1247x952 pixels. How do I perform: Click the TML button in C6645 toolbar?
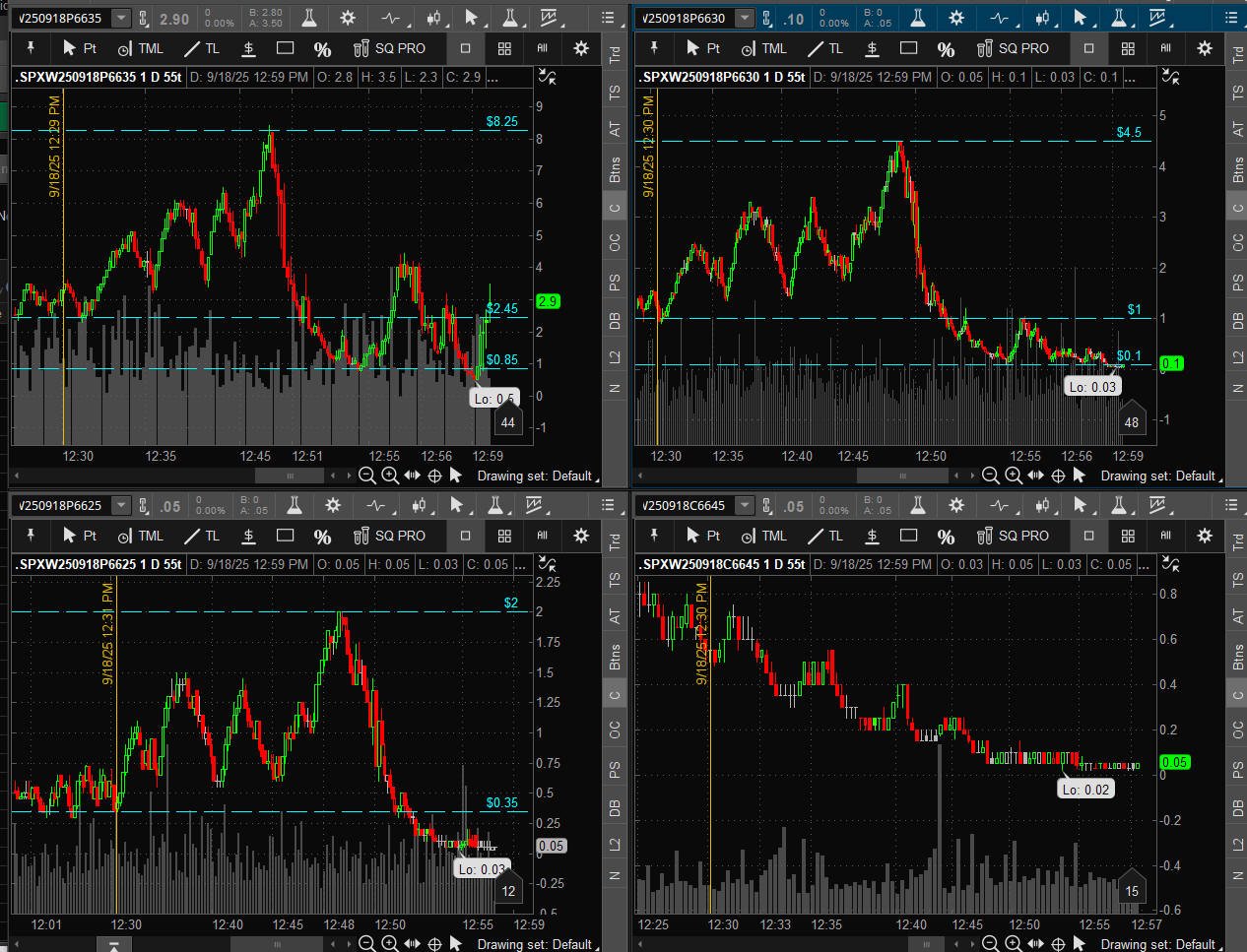click(764, 536)
